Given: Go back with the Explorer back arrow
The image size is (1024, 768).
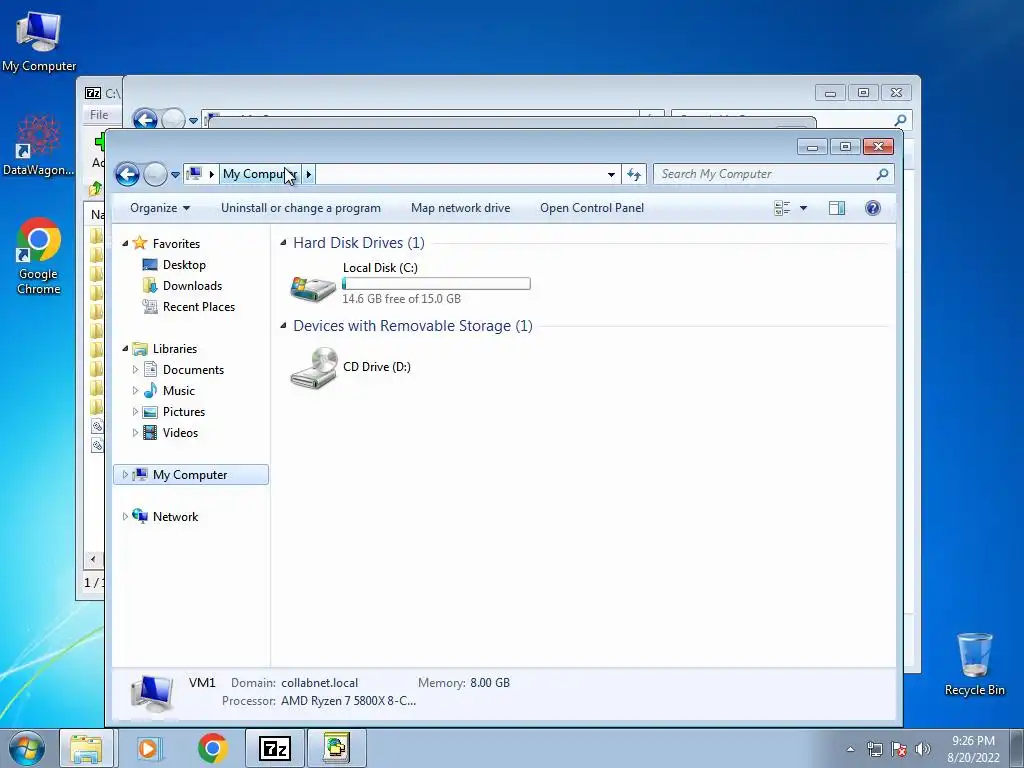Looking at the screenshot, I should coord(127,174).
